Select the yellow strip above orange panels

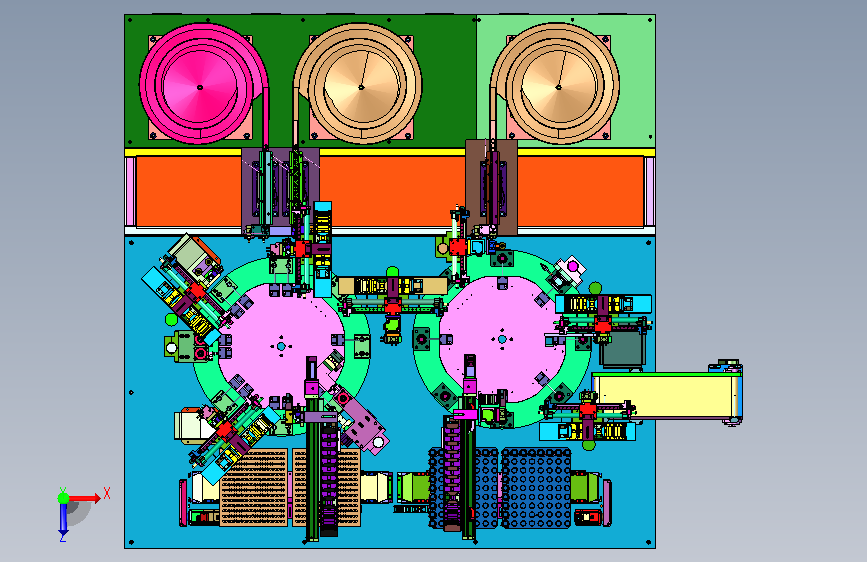[390, 152]
